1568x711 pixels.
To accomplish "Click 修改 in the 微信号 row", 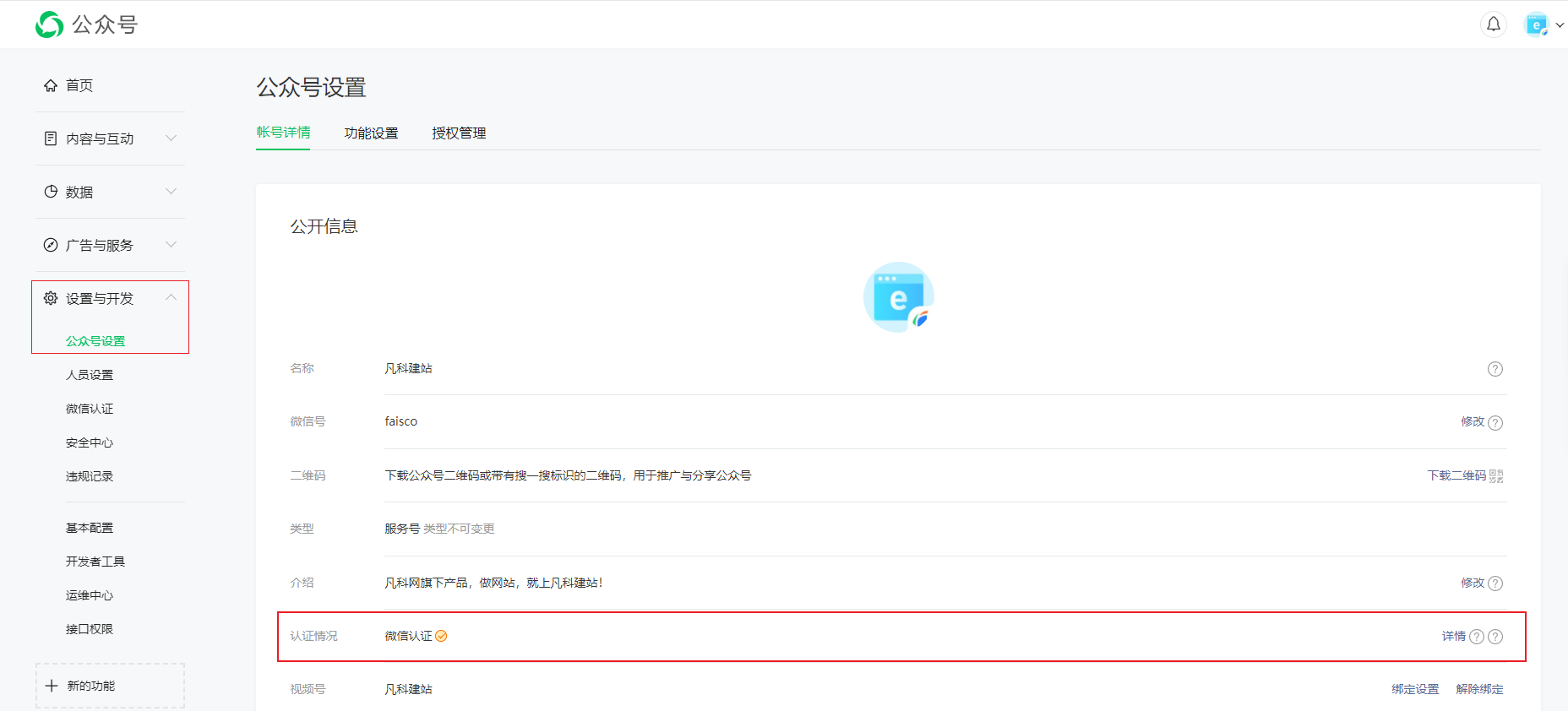I will click(1473, 421).
